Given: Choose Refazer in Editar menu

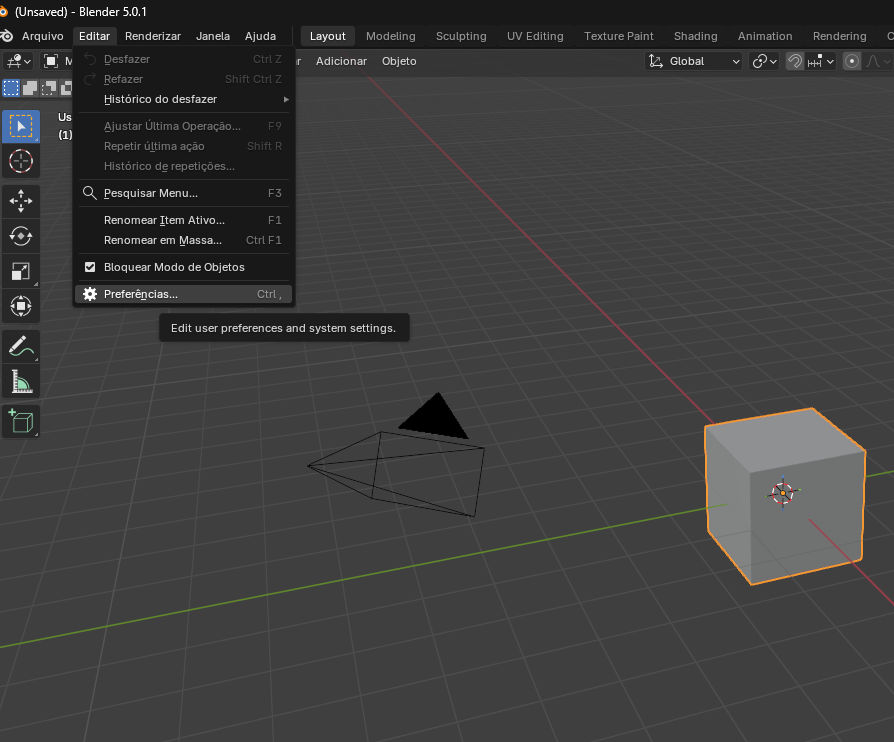Looking at the screenshot, I should click(183, 79).
